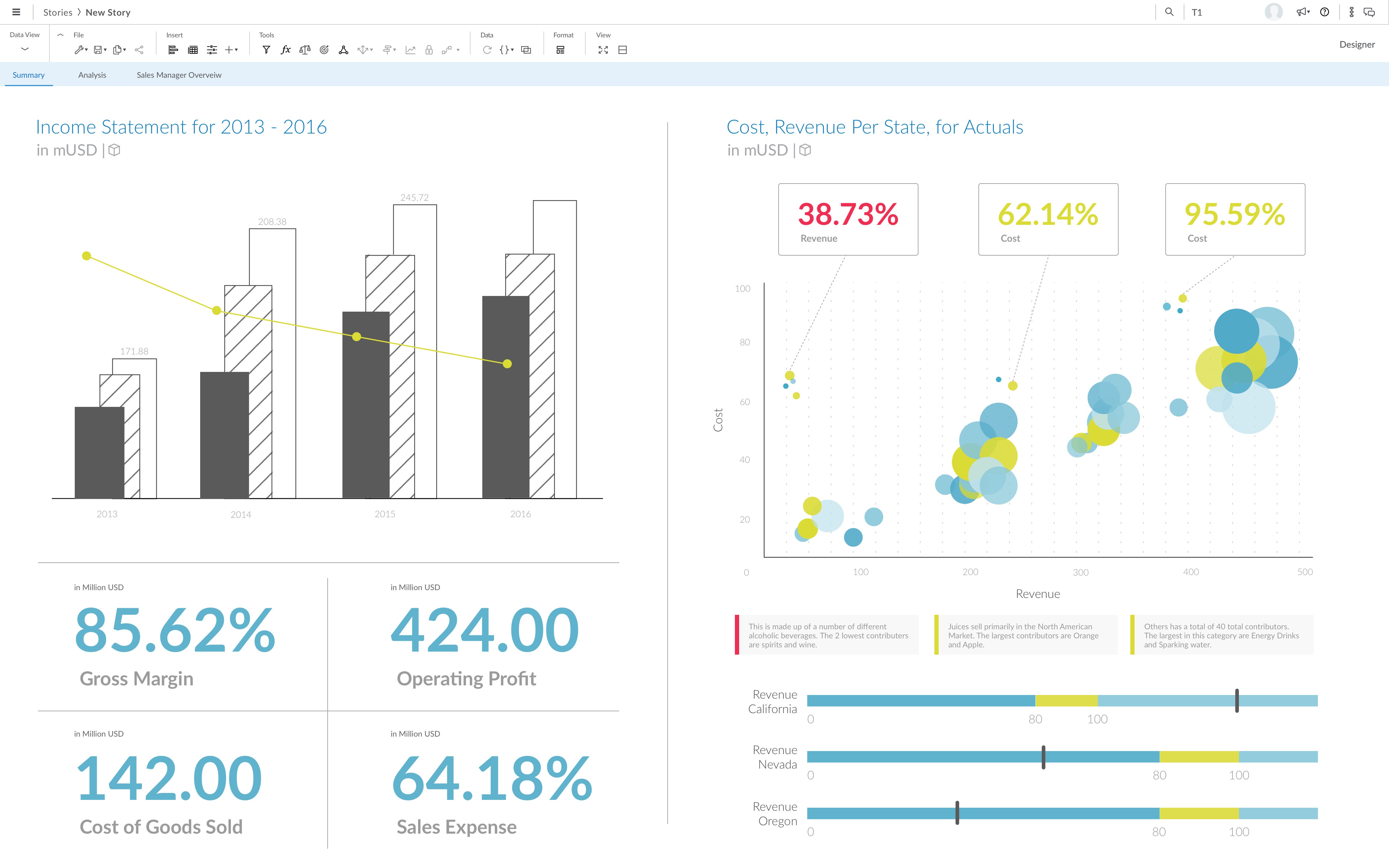
Task: Open the Sales Manager Overveiw tab
Action: (x=178, y=75)
